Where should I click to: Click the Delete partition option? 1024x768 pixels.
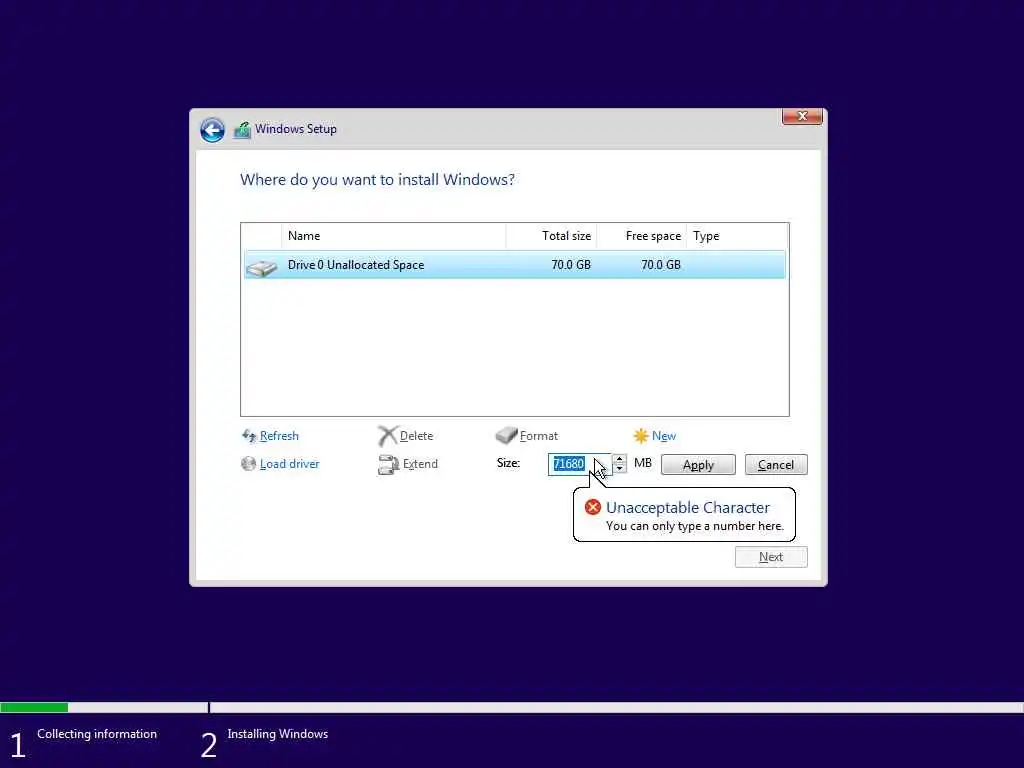[416, 436]
